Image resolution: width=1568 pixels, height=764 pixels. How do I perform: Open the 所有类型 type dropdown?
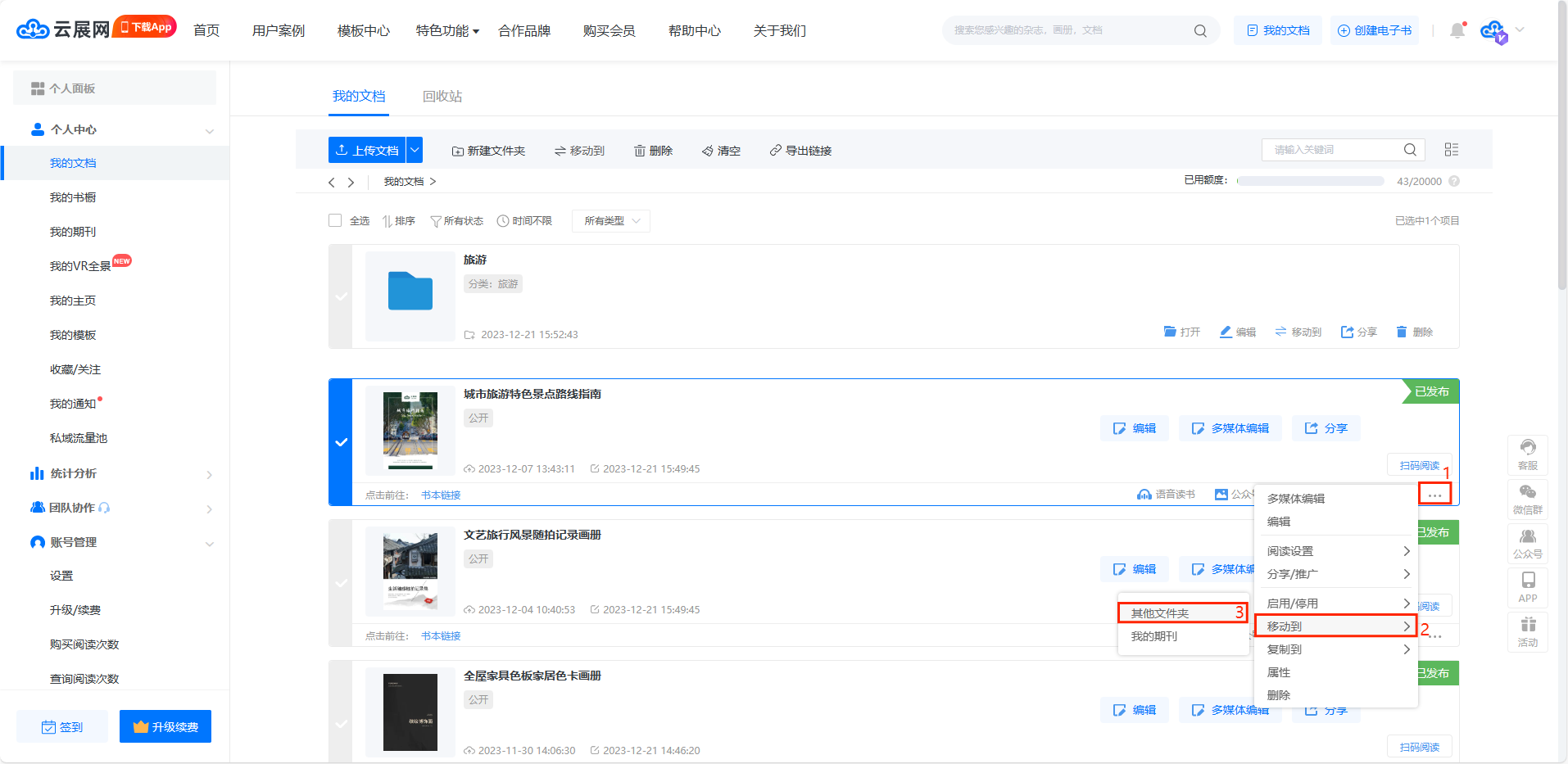(x=611, y=221)
